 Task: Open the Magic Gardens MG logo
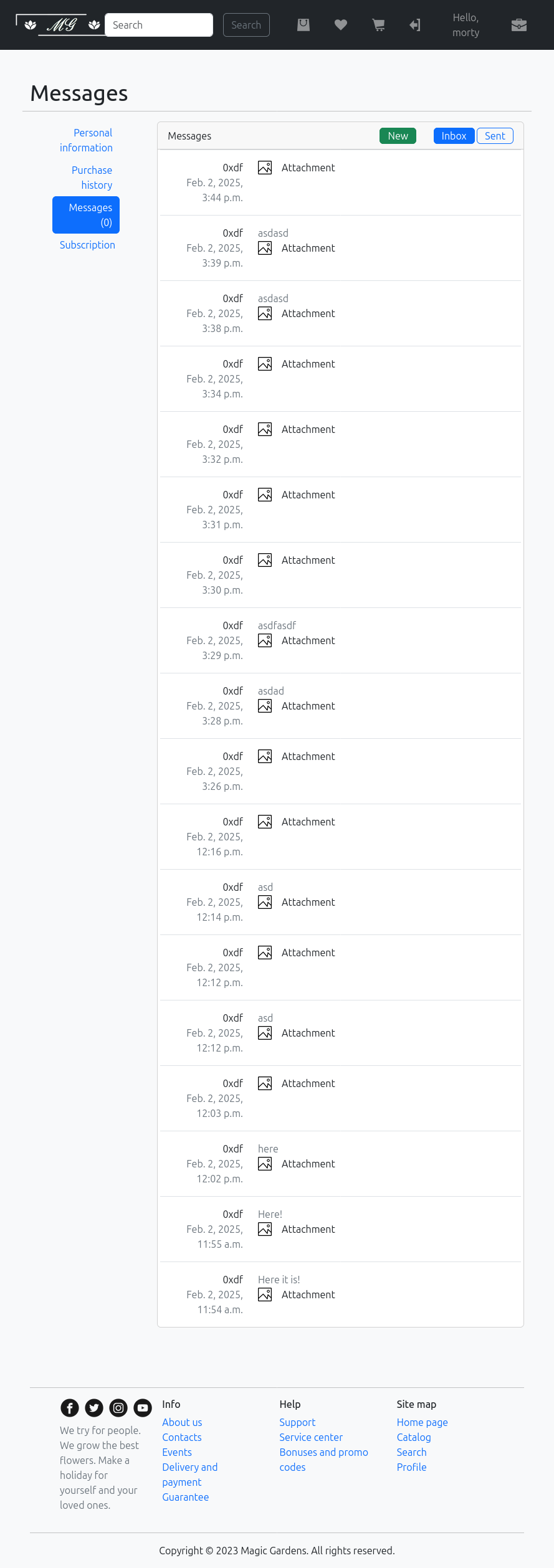62,25
